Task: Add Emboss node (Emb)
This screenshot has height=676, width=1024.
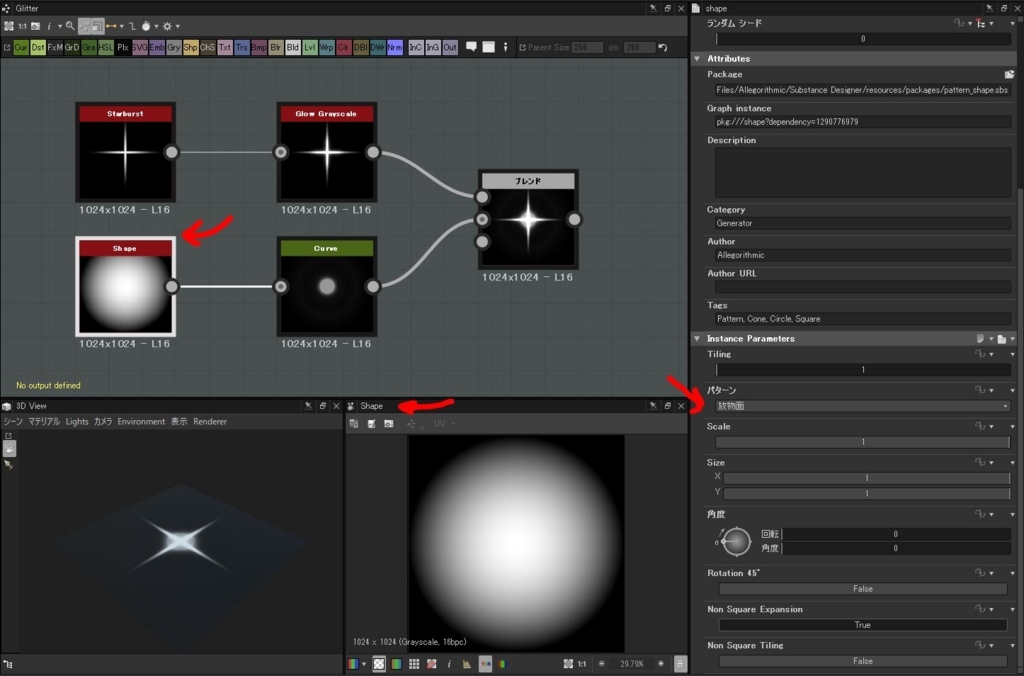Action: coord(157,48)
